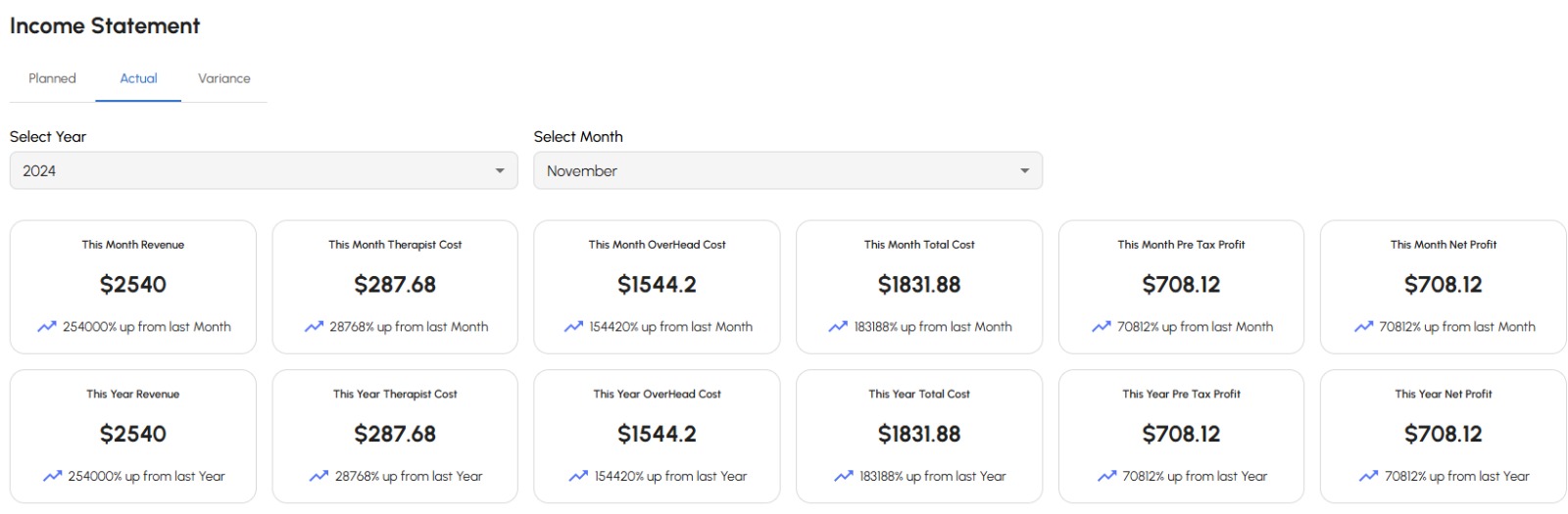The width and height of the screenshot is (1568, 514).
Task: Click trend arrow icon in This Month Revenue card
Action: click(47, 327)
